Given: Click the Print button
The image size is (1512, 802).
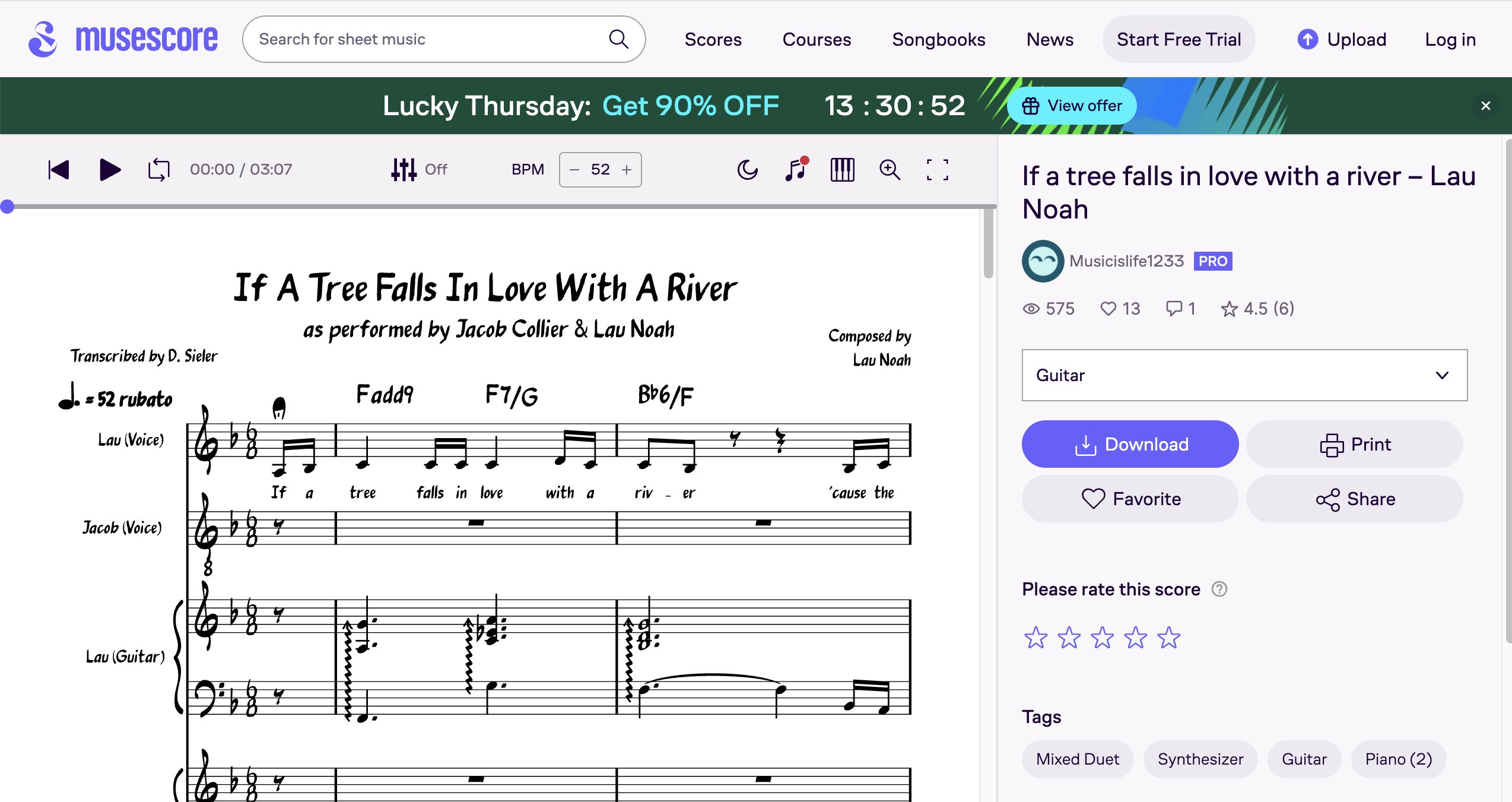Looking at the screenshot, I should [1355, 444].
